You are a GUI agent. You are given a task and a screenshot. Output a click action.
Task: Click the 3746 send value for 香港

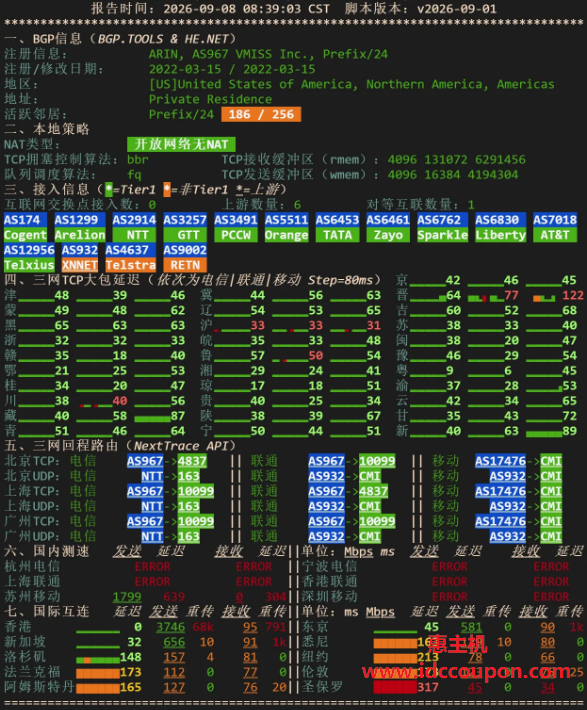(x=170, y=627)
